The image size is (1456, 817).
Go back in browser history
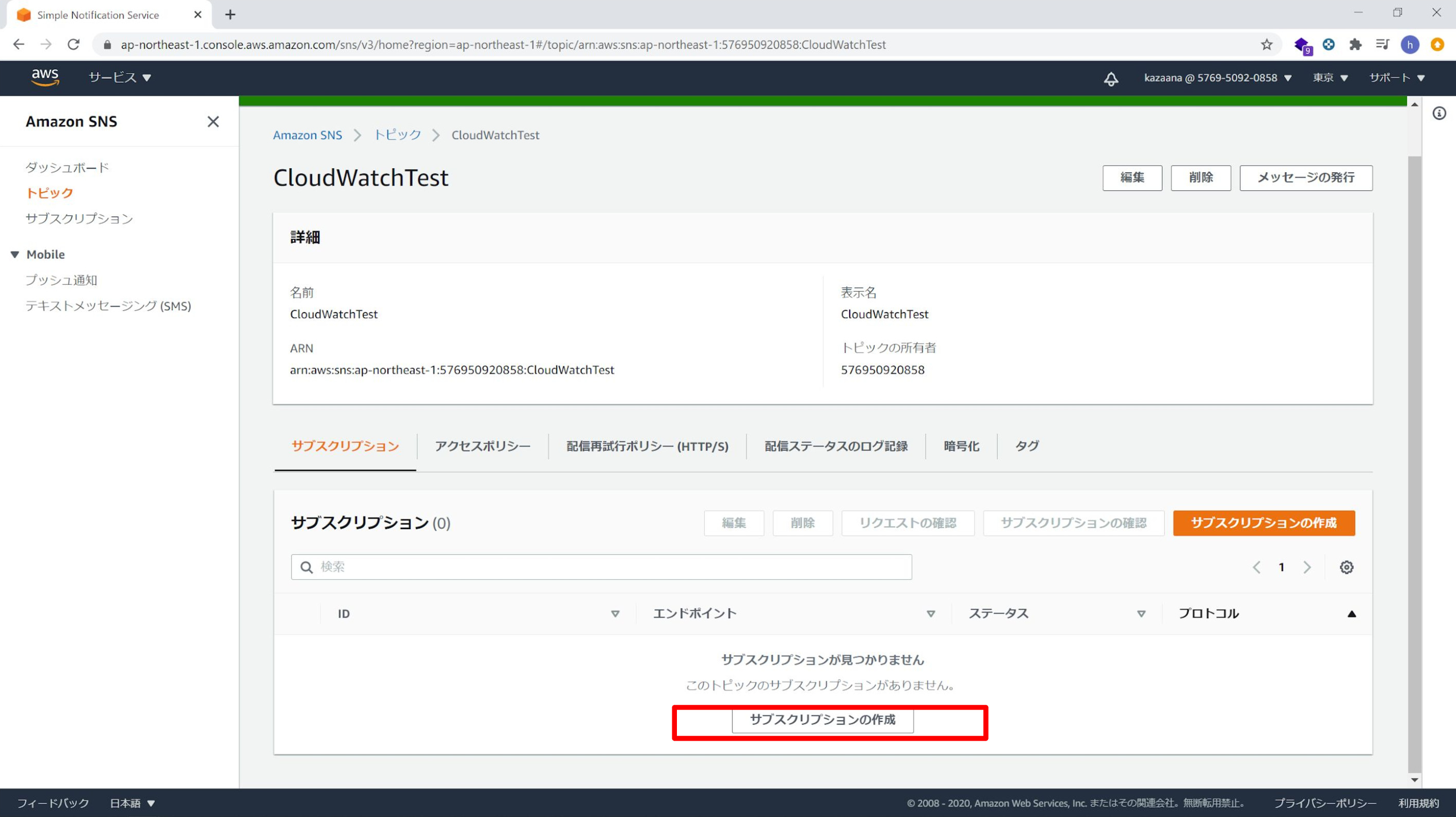pyautogui.click(x=19, y=45)
